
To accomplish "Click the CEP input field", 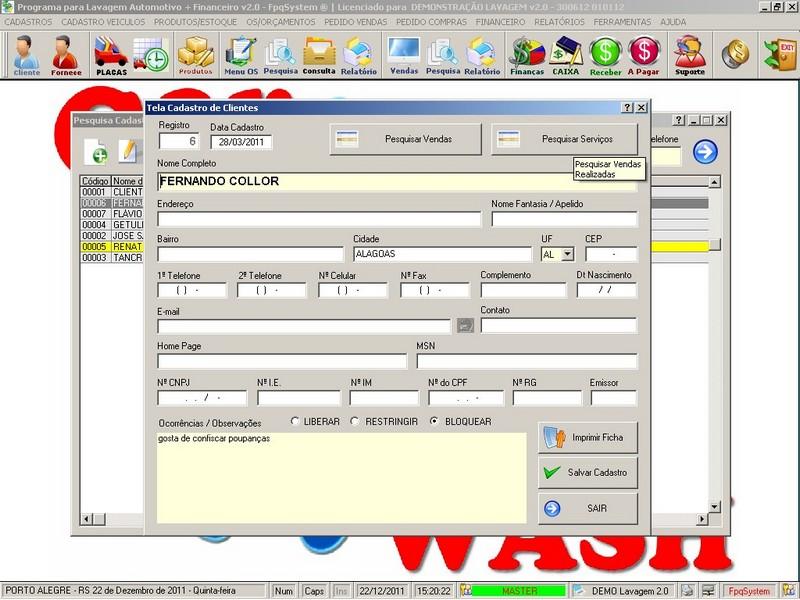I will tap(611, 254).
